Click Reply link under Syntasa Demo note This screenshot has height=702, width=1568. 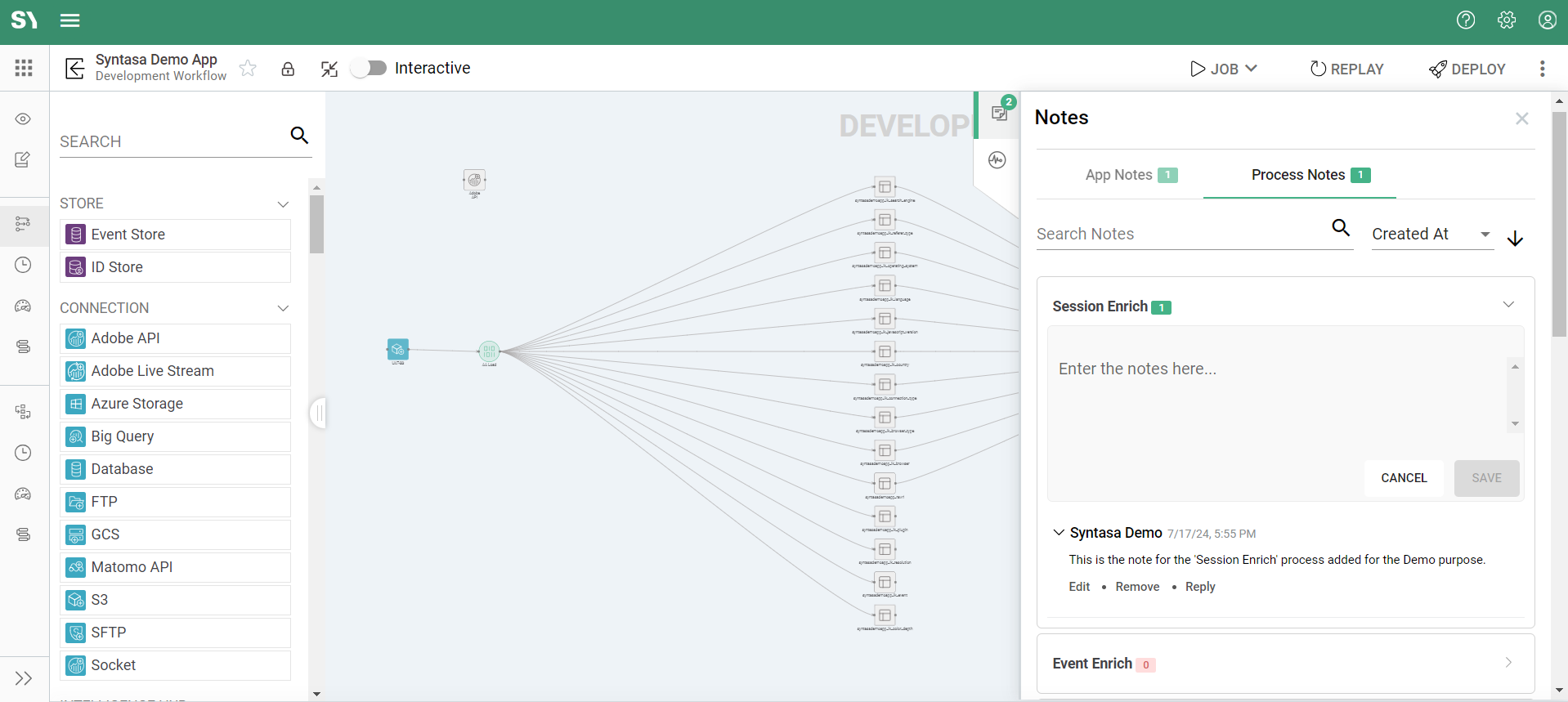(x=1199, y=587)
